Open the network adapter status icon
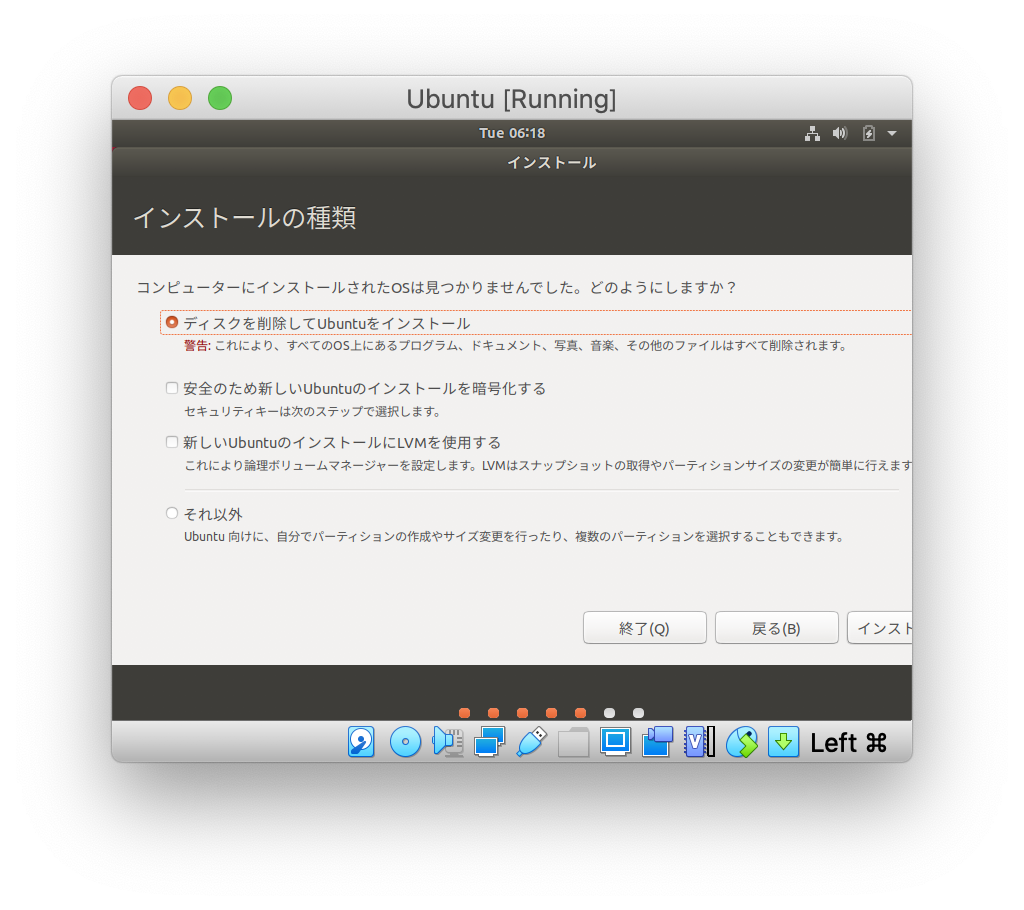1024x910 pixels. click(489, 742)
